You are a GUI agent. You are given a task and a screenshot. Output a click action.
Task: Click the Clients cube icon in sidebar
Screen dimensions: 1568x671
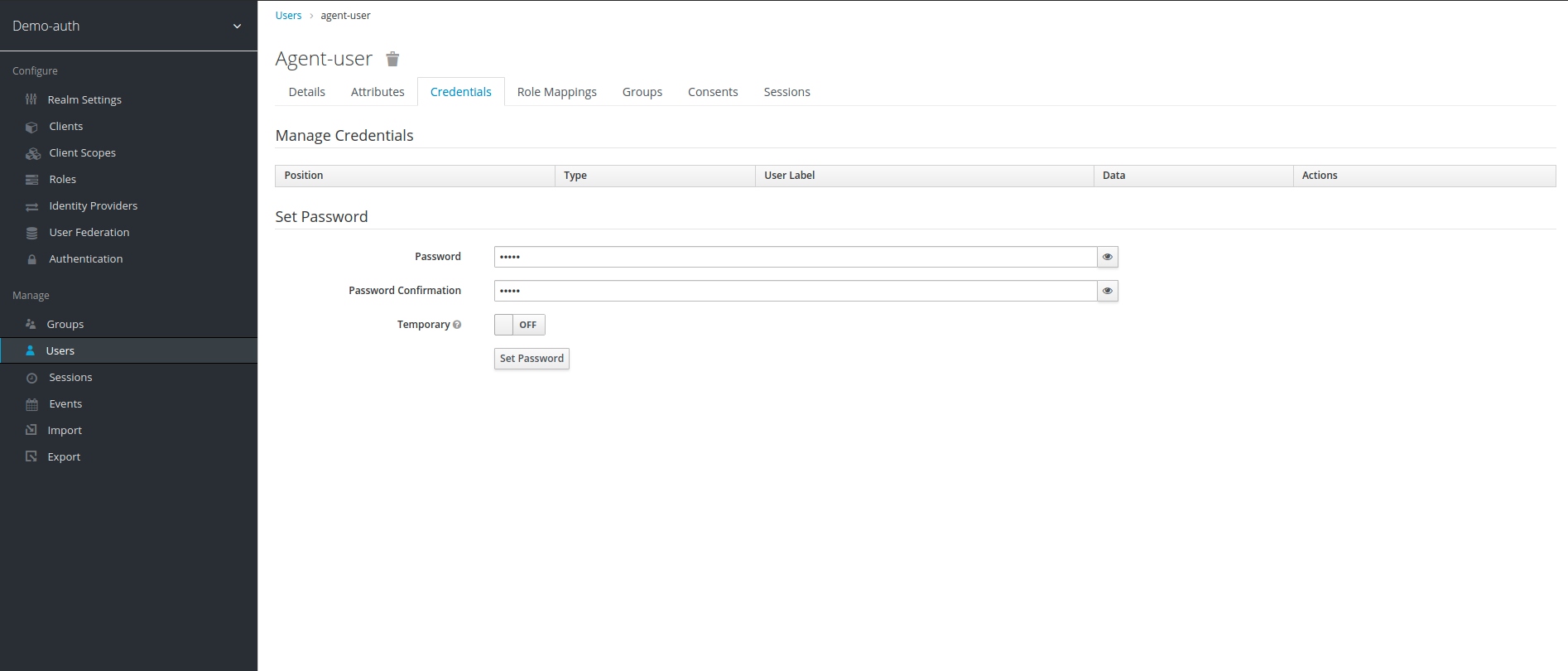point(31,127)
